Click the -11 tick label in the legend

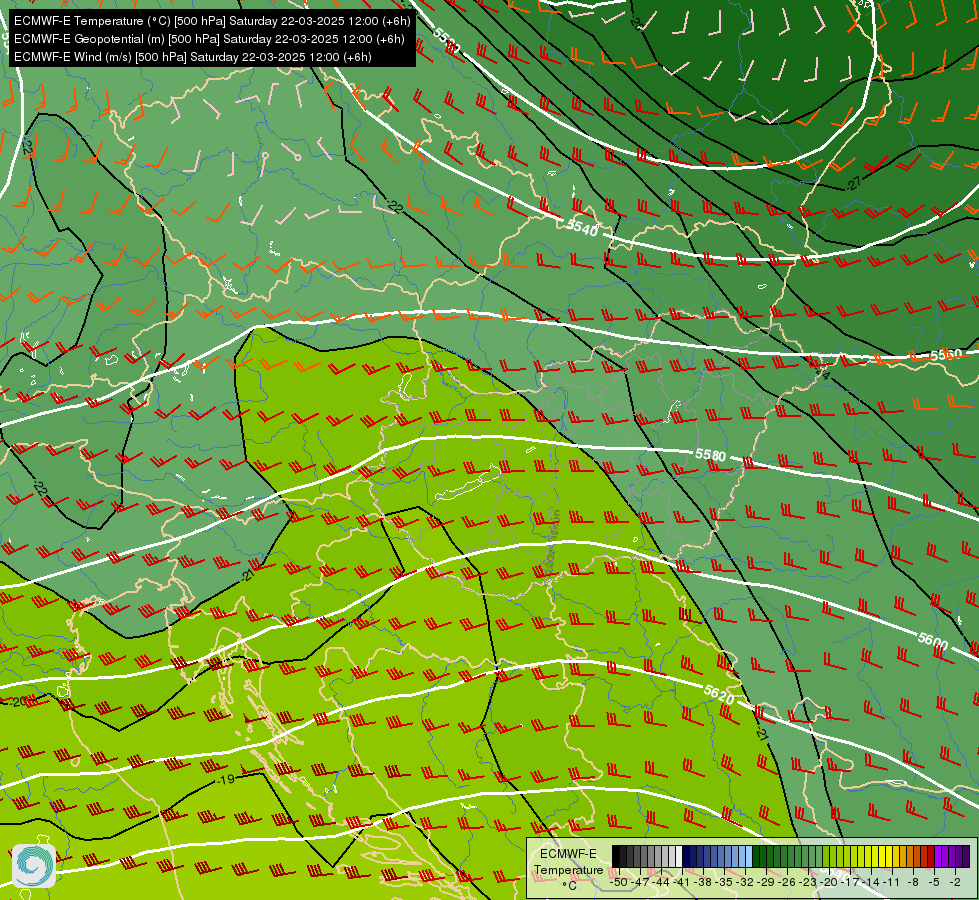[892, 882]
